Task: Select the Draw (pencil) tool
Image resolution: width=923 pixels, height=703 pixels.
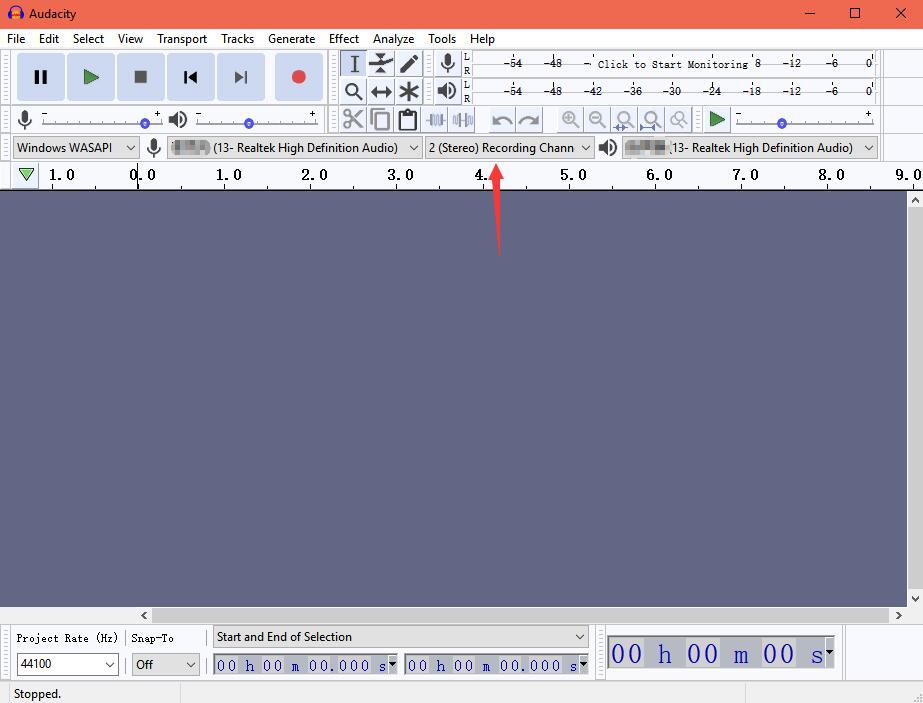Action: pyautogui.click(x=409, y=64)
